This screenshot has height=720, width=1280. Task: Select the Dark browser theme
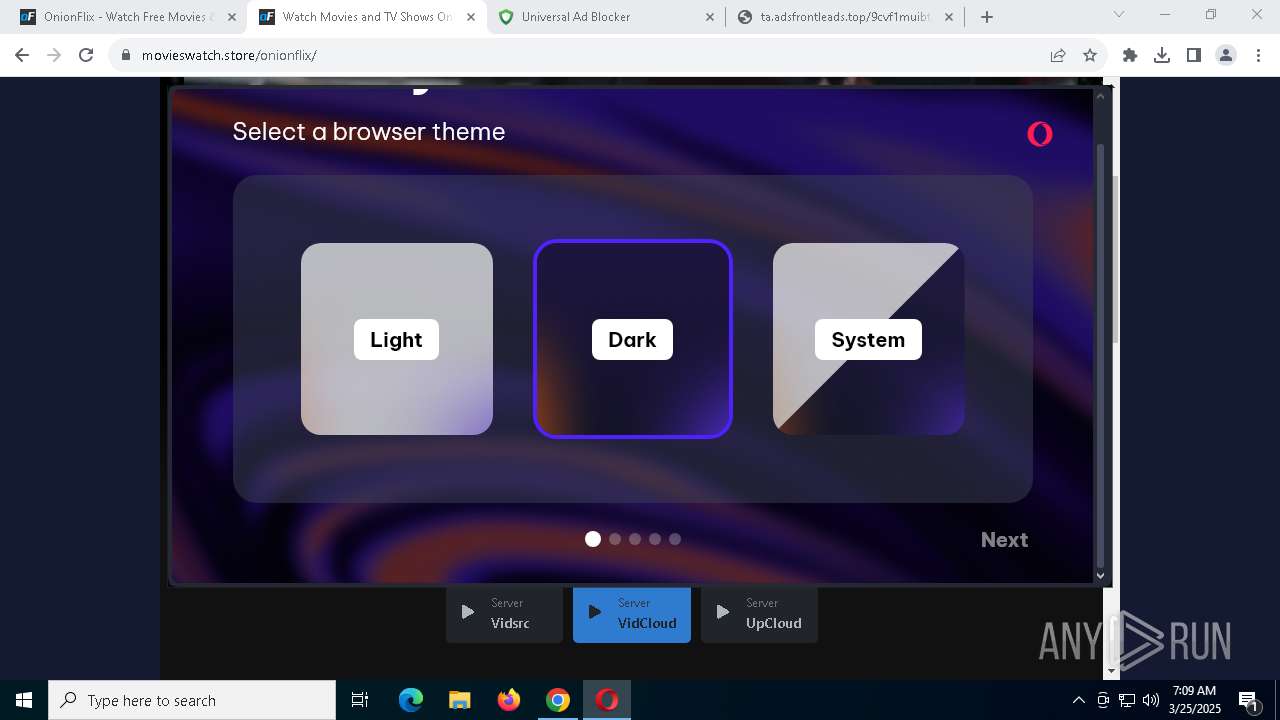[633, 339]
